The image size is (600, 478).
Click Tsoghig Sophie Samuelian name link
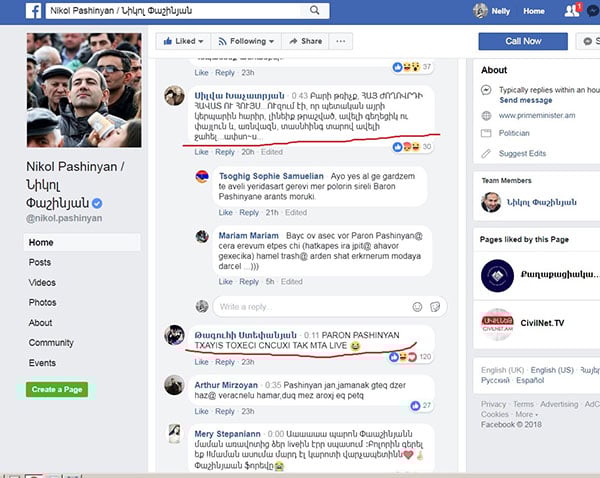click(x=271, y=176)
